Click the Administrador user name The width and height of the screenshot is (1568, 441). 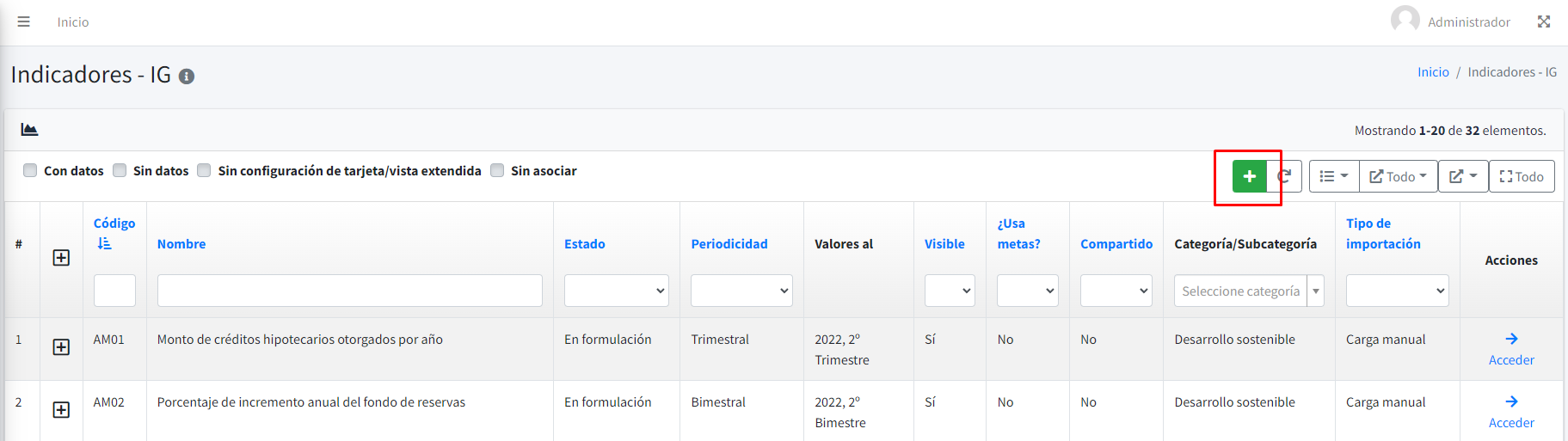(x=1469, y=22)
